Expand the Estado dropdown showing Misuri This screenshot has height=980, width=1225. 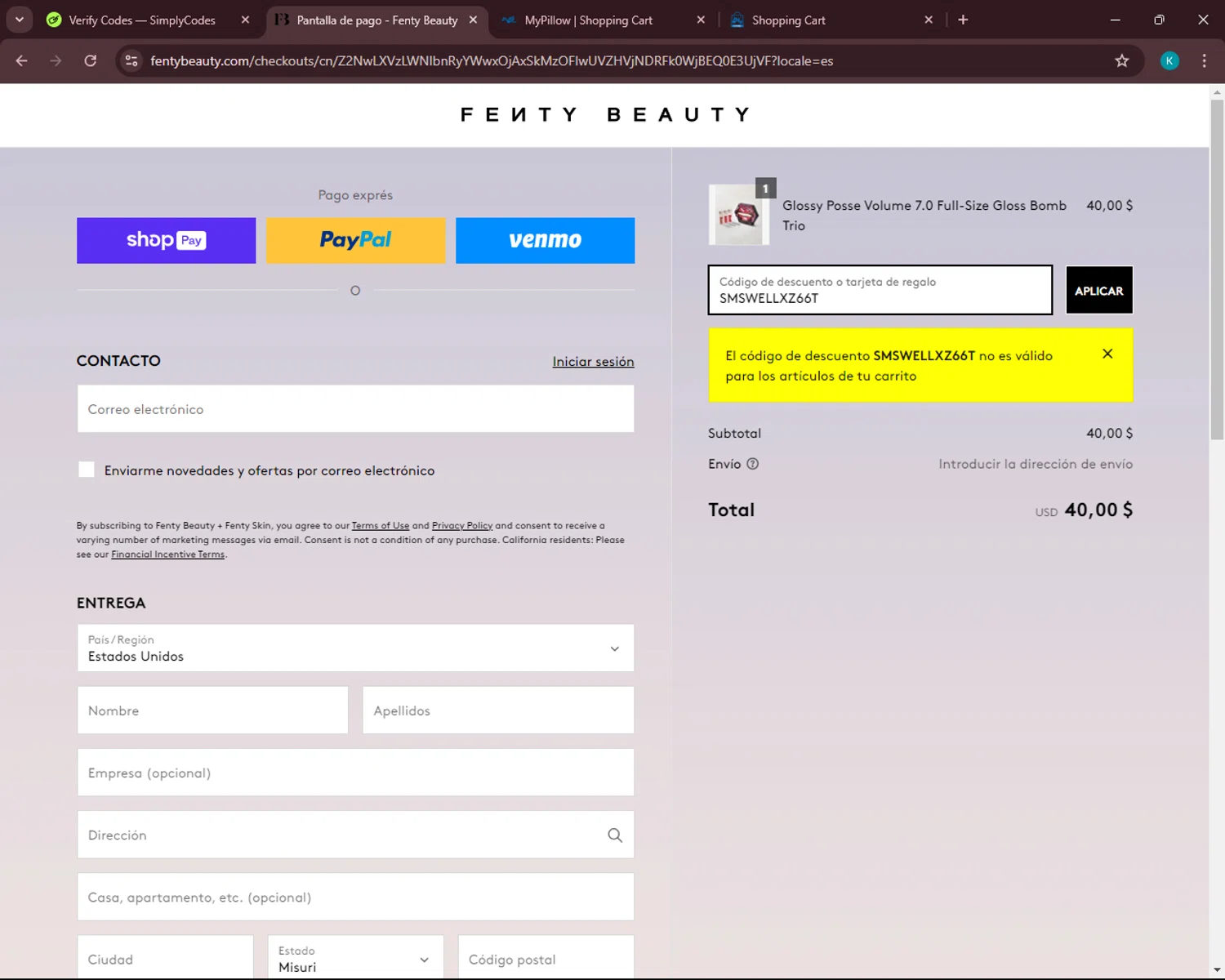pyautogui.click(x=356, y=958)
